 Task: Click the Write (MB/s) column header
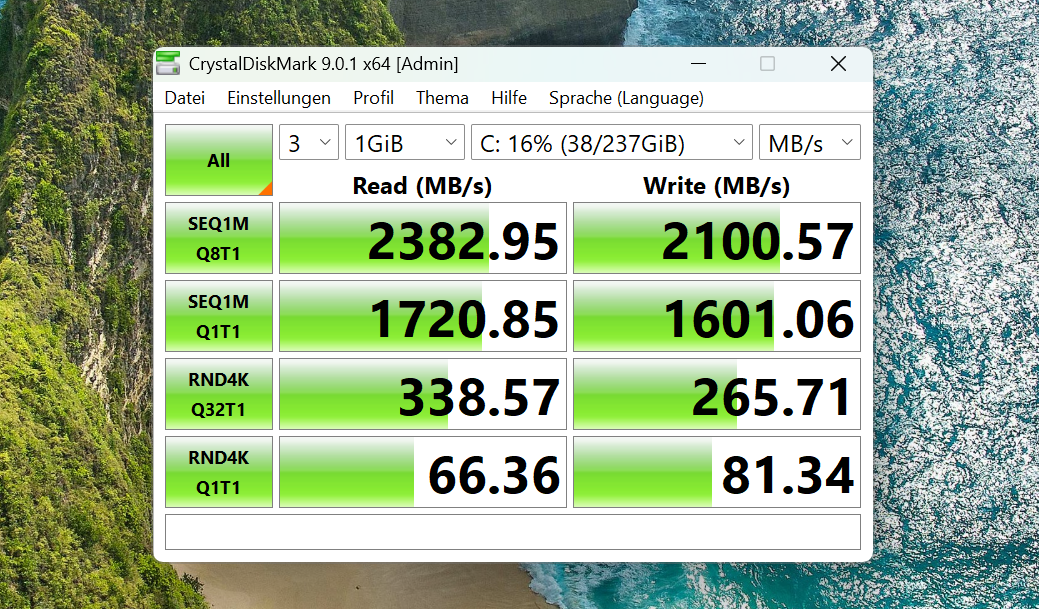pos(716,186)
